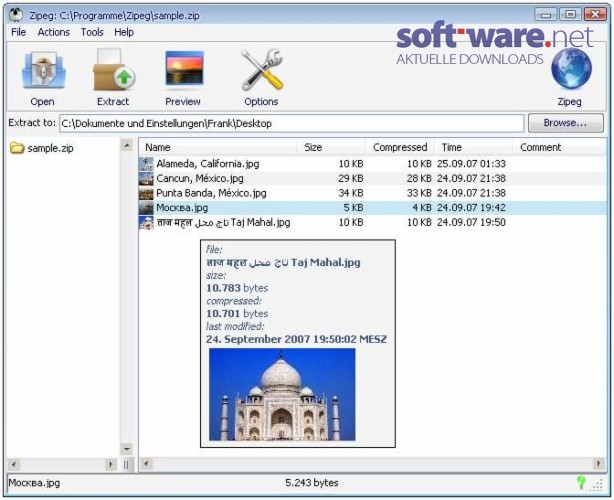This screenshot has width=614, height=500.
Task: Open the Help menu
Action: pyautogui.click(x=124, y=32)
